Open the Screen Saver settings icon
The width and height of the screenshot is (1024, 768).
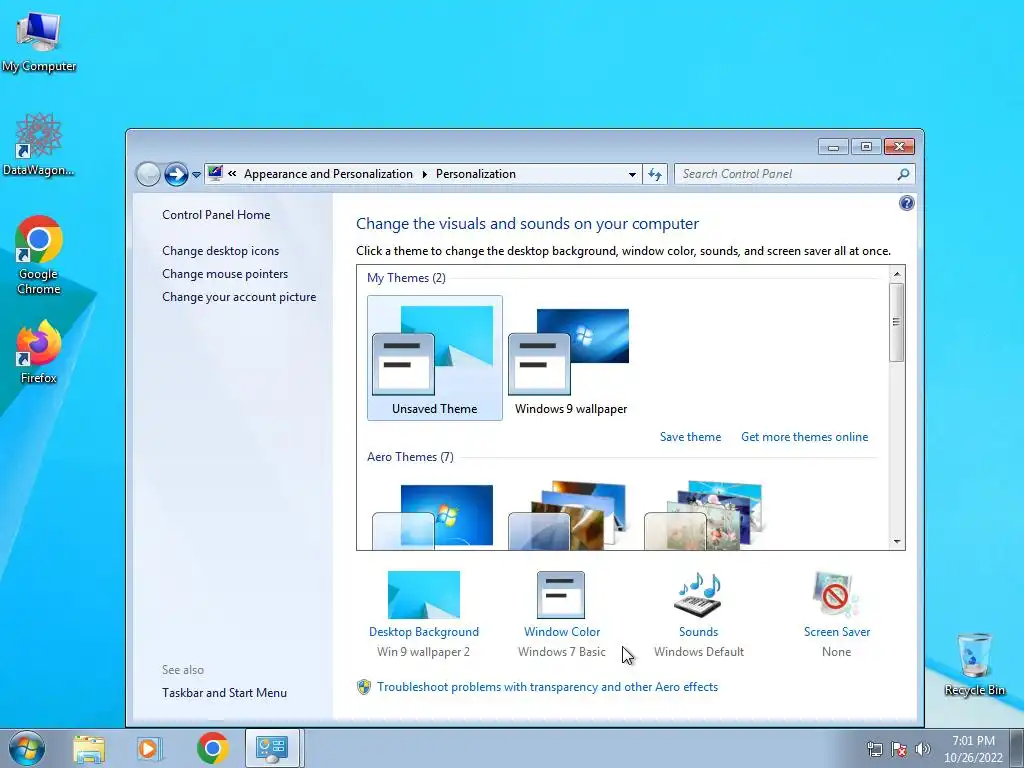[837, 594]
